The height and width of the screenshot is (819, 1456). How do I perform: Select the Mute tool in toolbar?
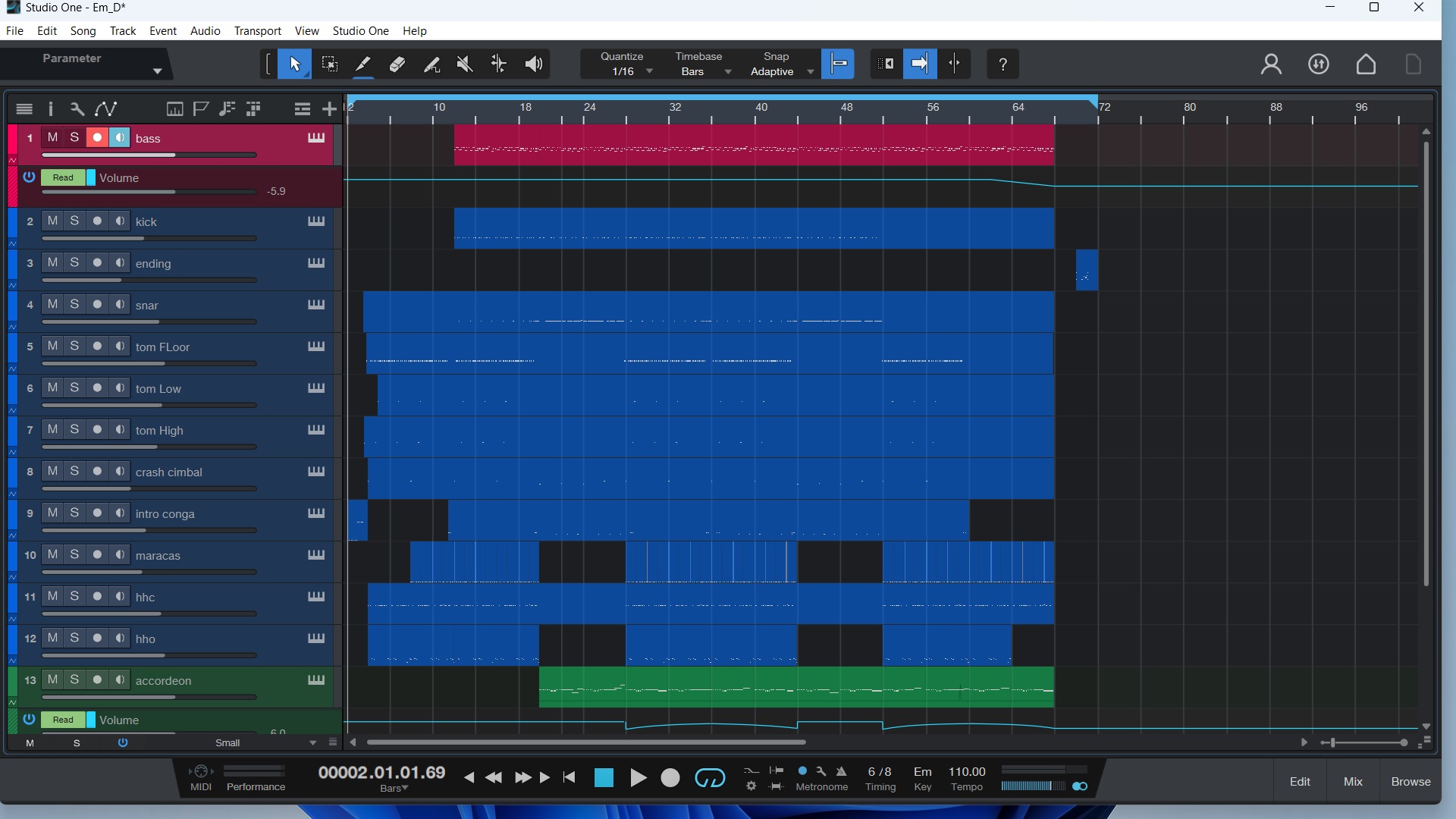[465, 64]
